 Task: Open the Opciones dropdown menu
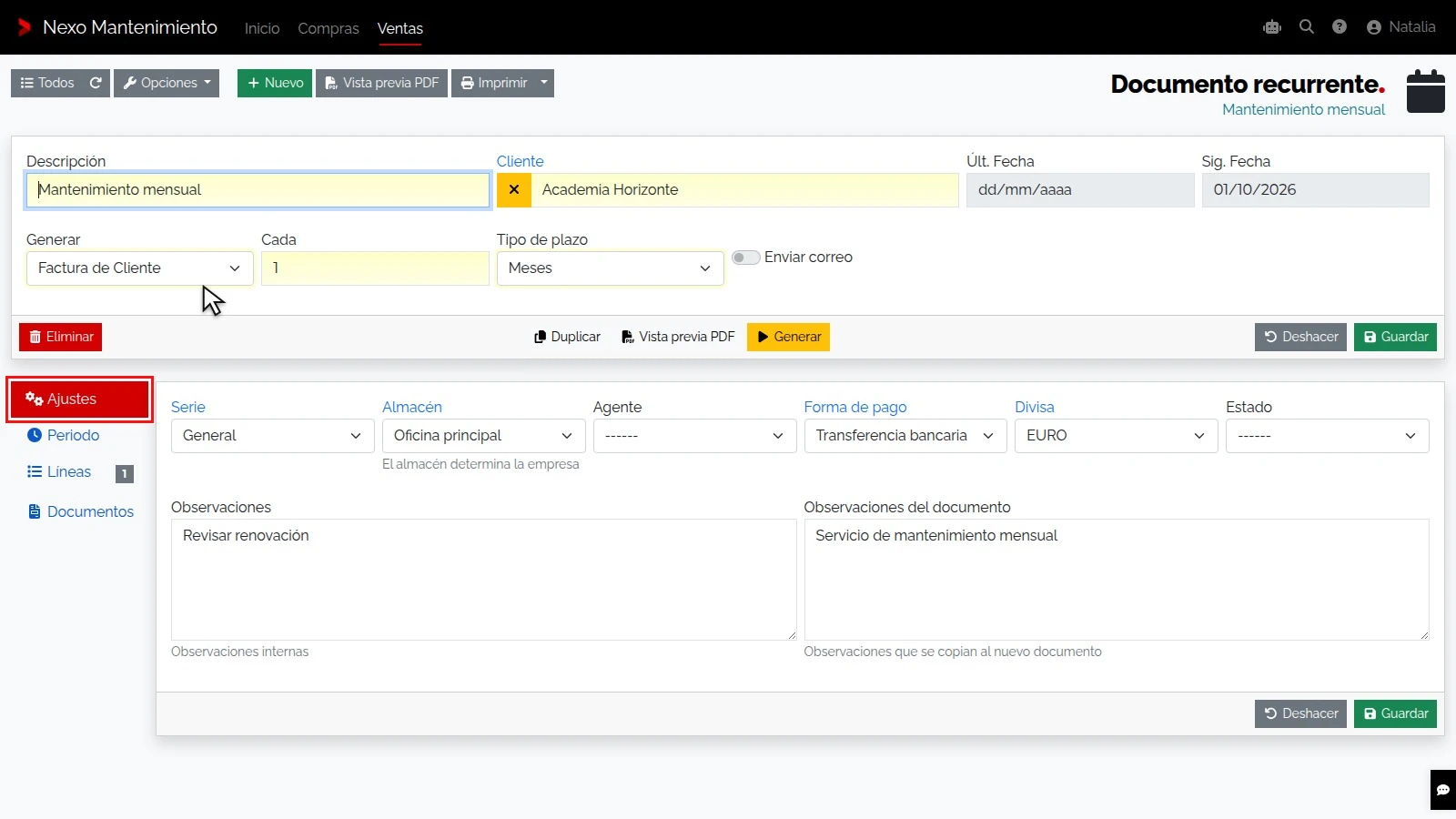point(167,83)
